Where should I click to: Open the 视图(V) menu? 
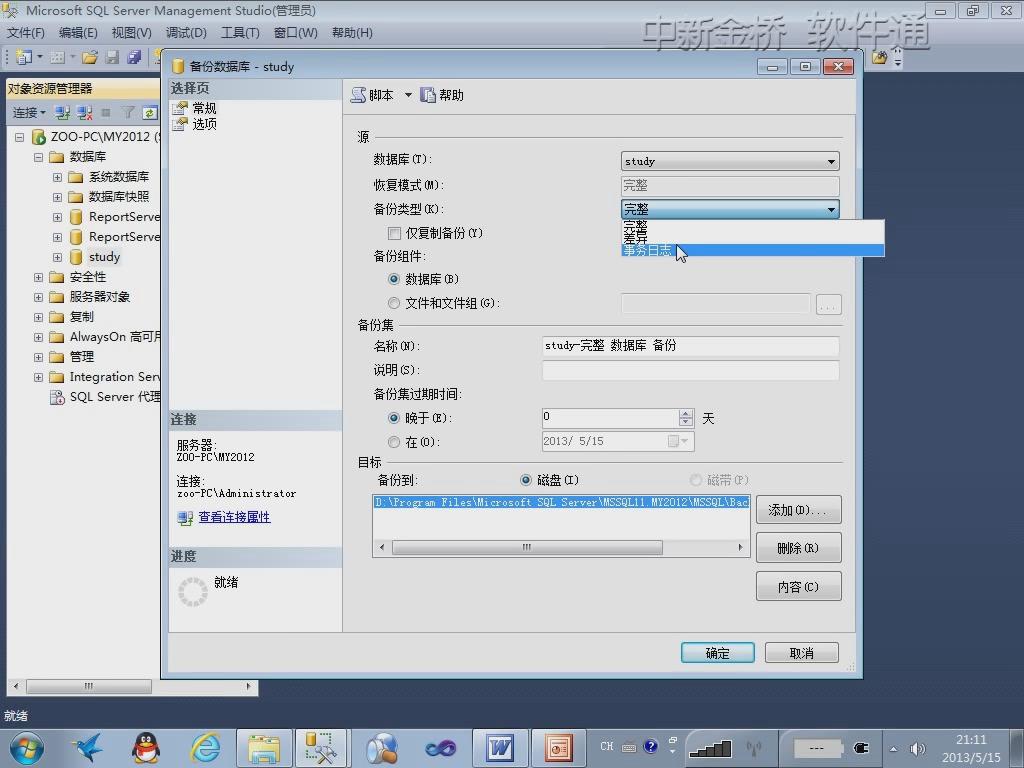[x=131, y=33]
